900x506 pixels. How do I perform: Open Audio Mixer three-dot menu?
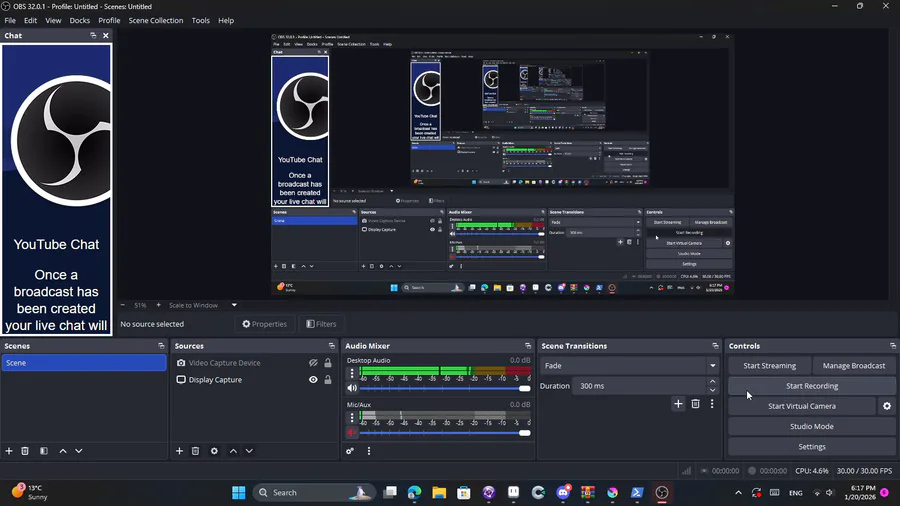[368, 451]
